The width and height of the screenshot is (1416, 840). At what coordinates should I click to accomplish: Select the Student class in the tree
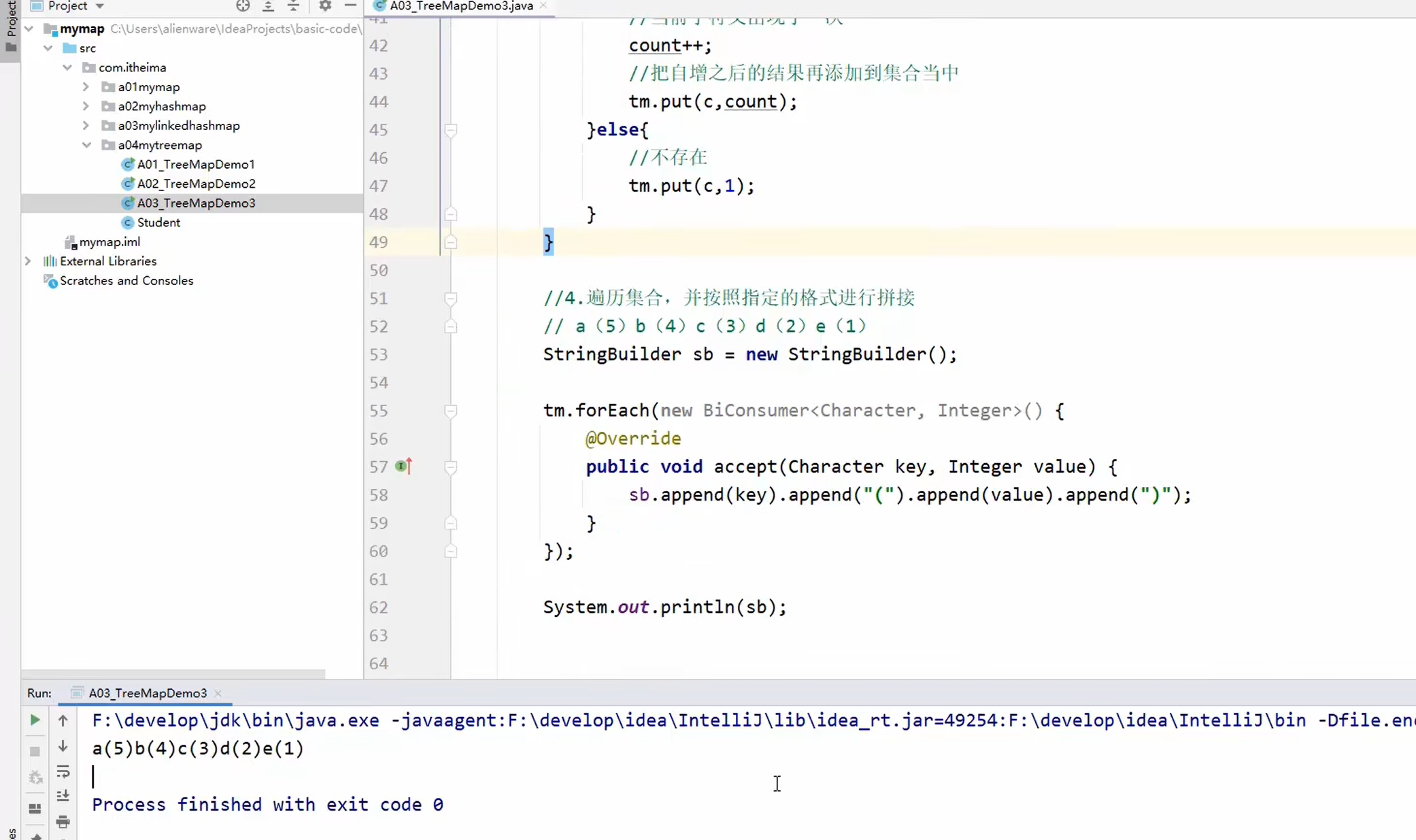(x=158, y=222)
